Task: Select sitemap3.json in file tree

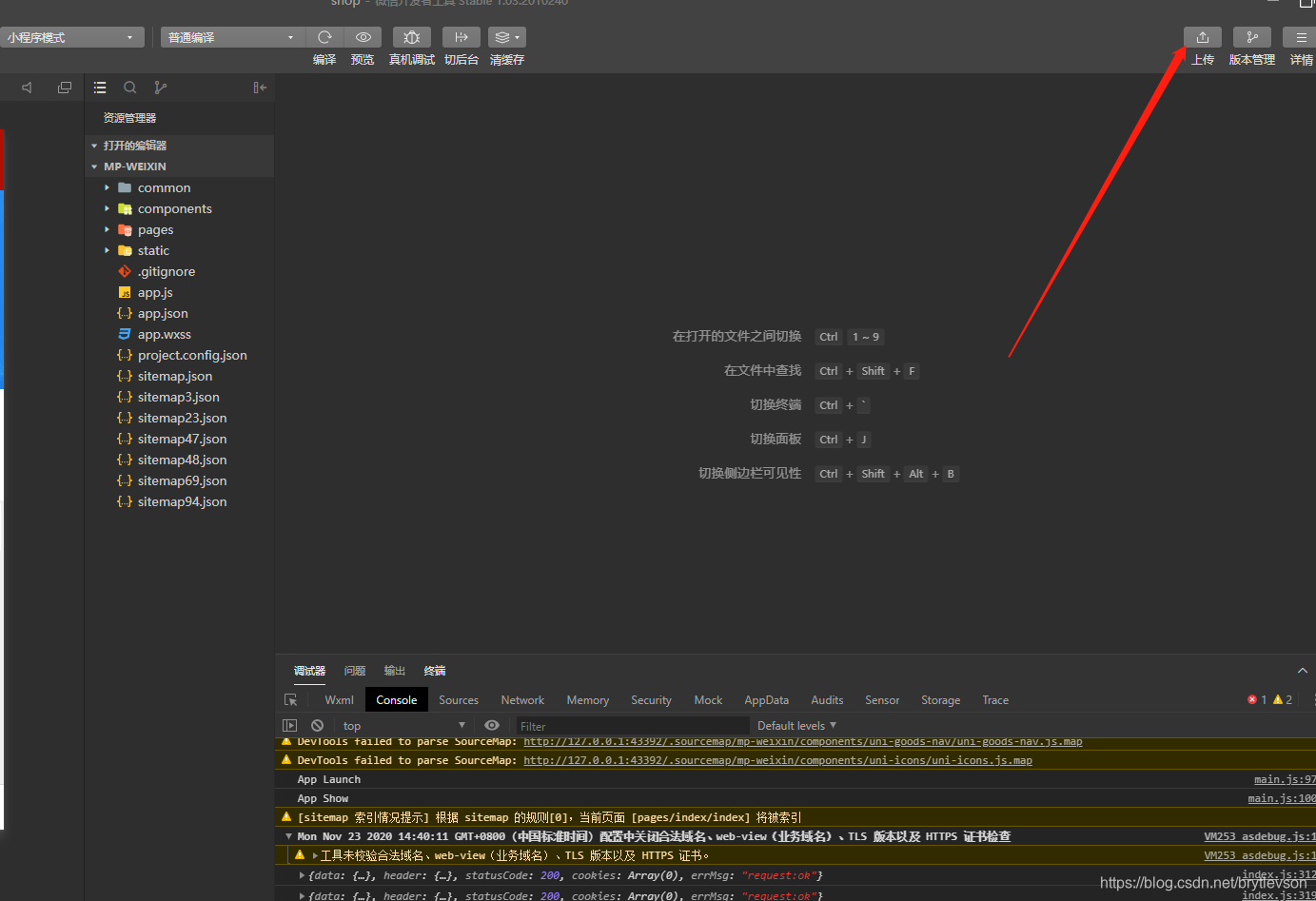Action: pyautogui.click(x=179, y=397)
